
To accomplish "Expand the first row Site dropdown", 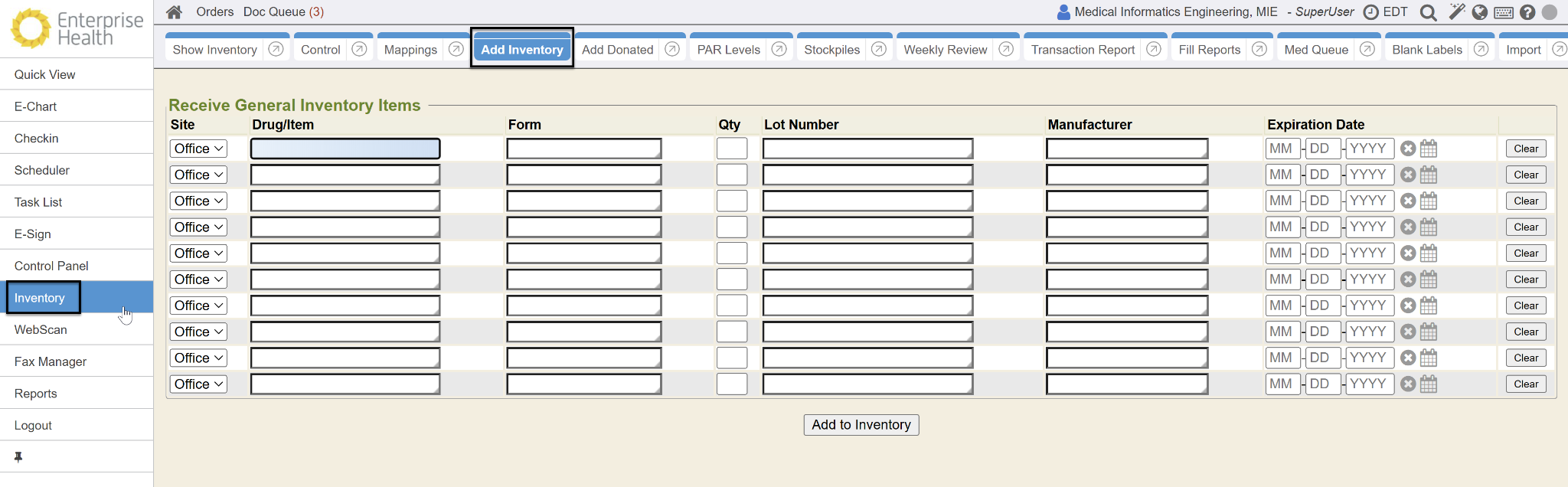I will 198,149.
